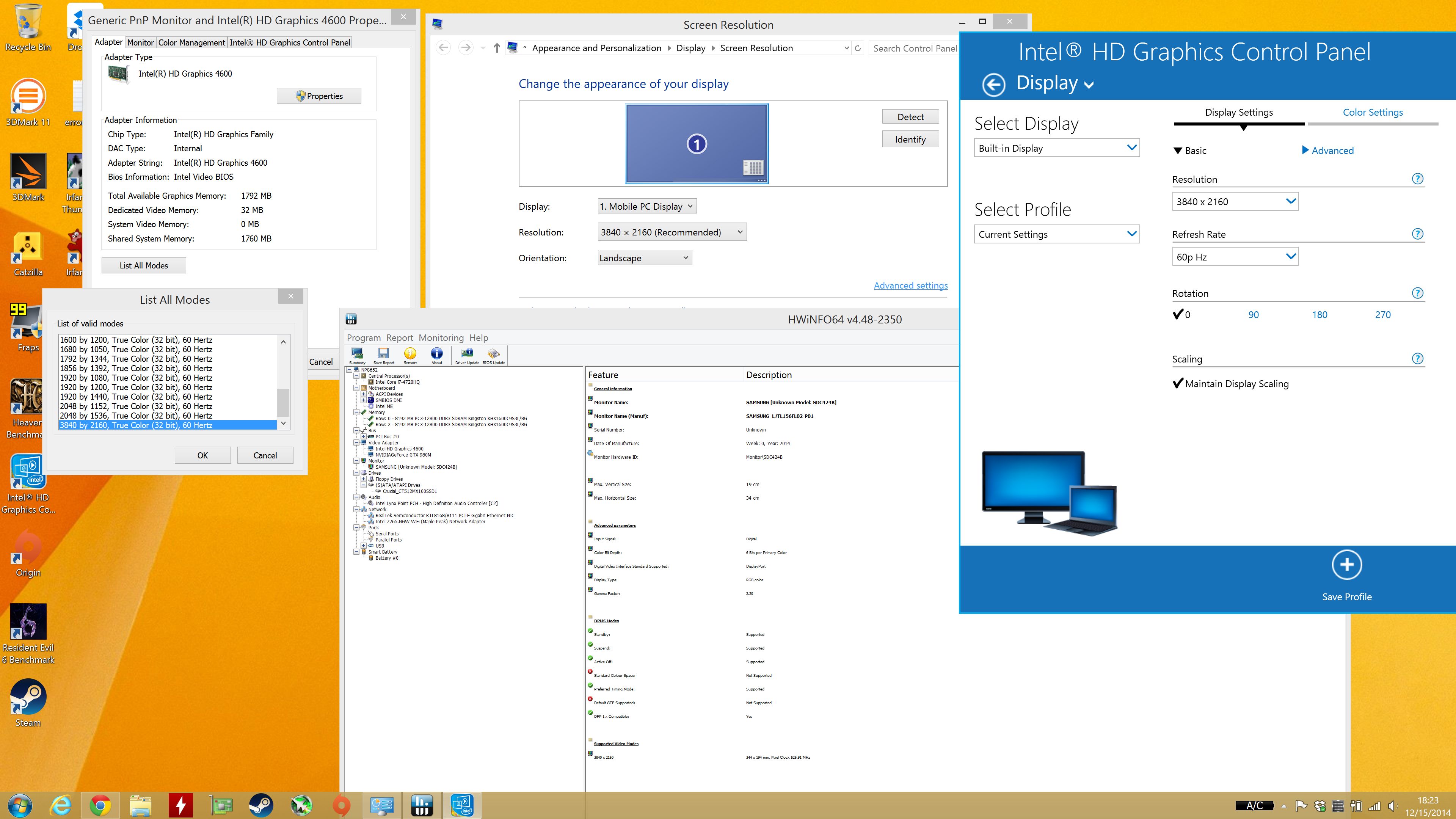Image resolution: width=1456 pixels, height=819 pixels.
Task: Expand the SMBIOS DMI tree node
Action: pos(364,400)
